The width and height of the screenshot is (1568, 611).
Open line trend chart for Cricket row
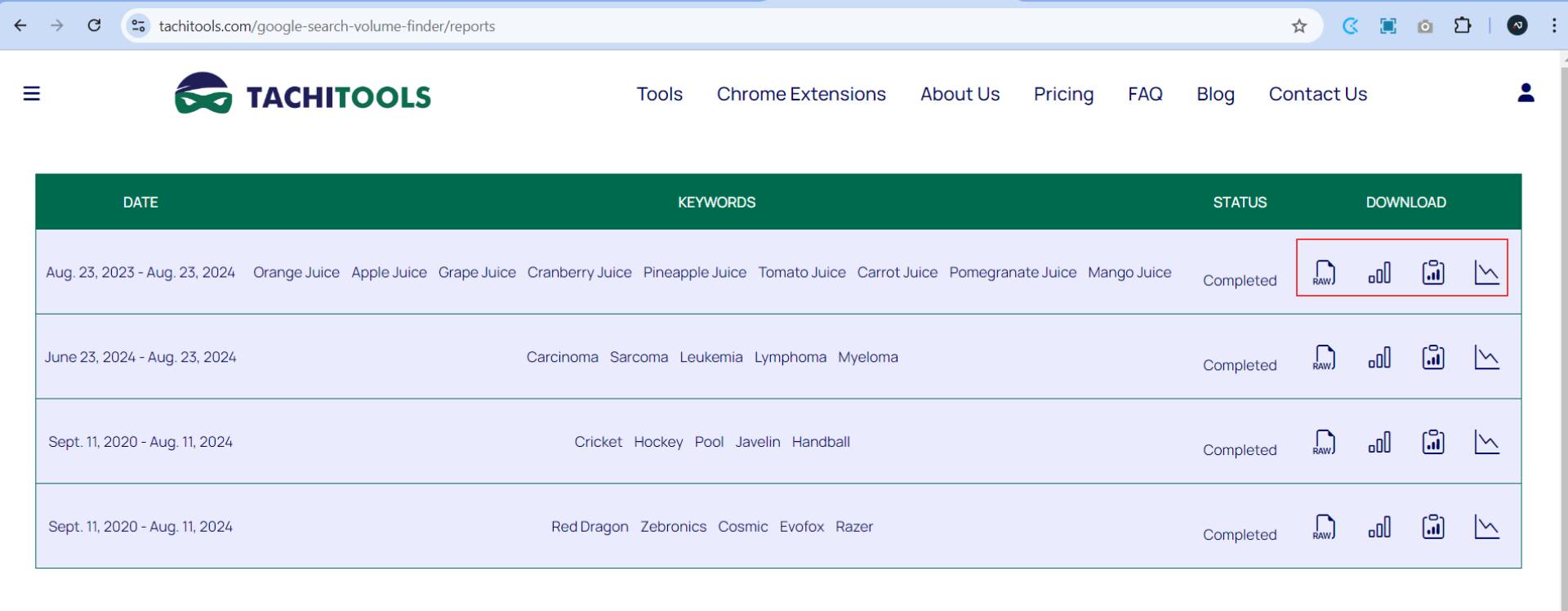pos(1486,442)
